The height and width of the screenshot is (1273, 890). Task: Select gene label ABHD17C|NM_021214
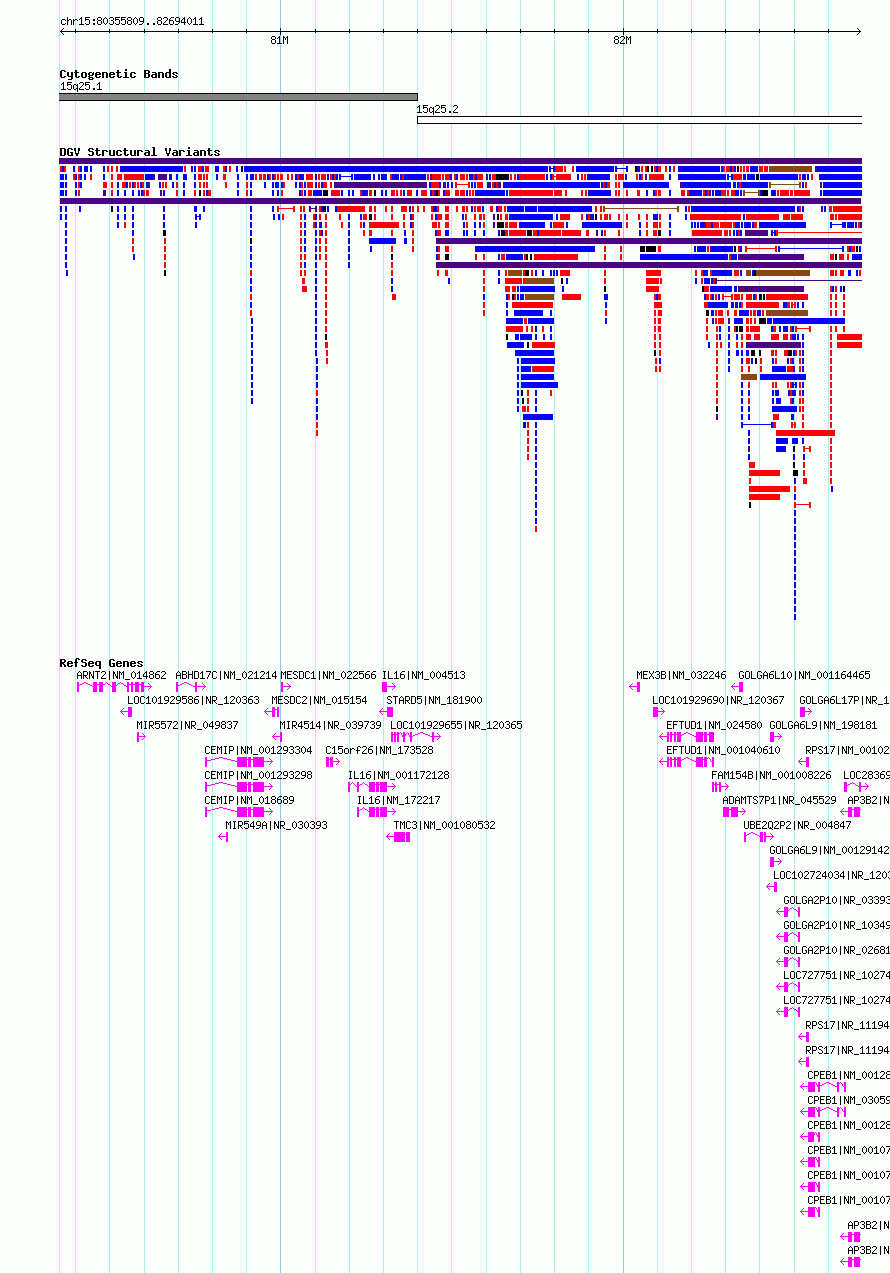click(226, 675)
